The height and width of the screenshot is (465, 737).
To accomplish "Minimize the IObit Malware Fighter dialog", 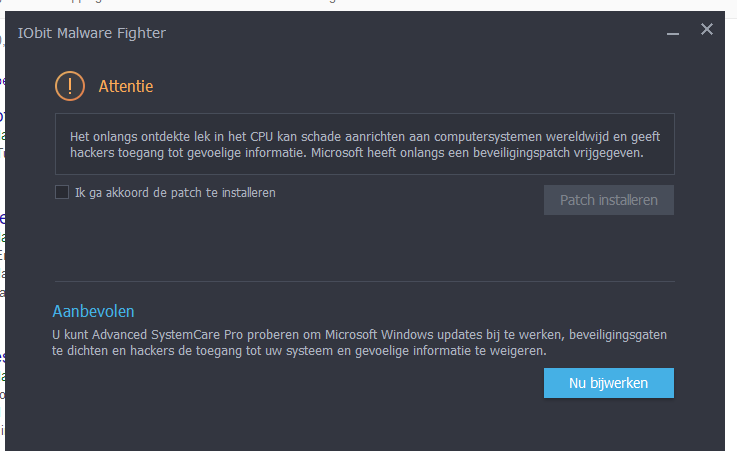I will (x=673, y=33).
